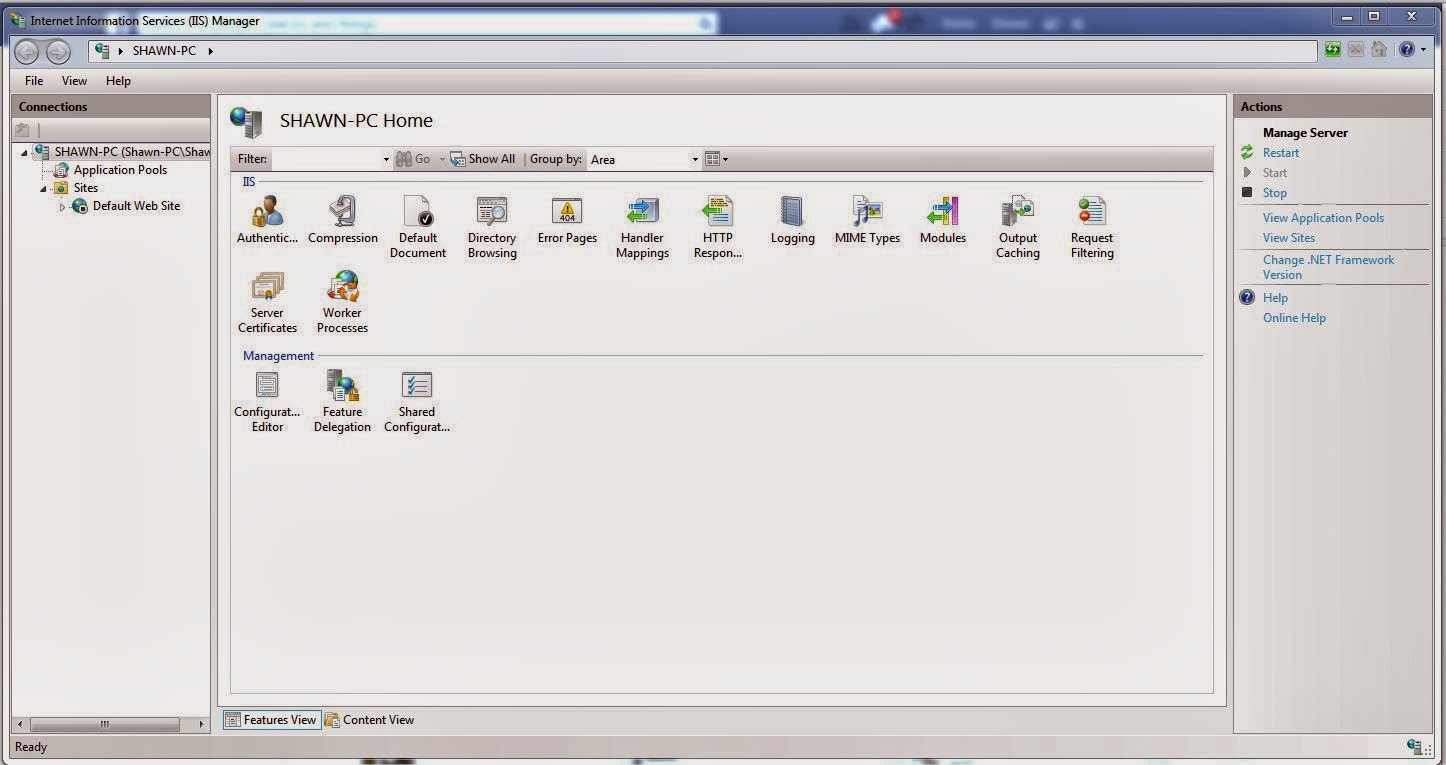Open Directory Browsing settings
The image size is (1446, 765).
click(492, 228)
